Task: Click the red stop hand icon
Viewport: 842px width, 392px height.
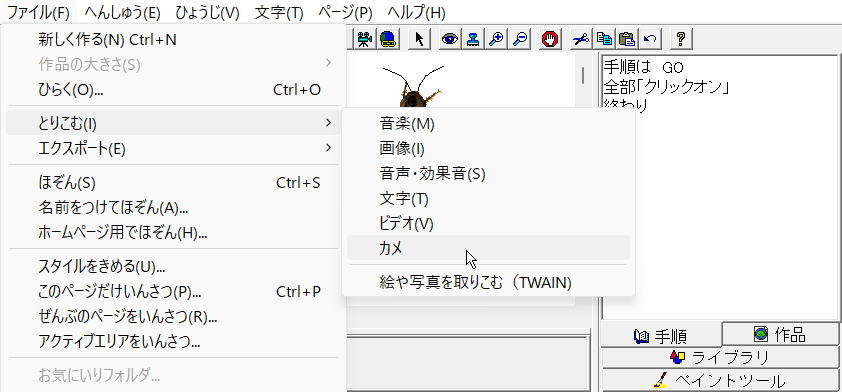Action: tap(550, 39)
